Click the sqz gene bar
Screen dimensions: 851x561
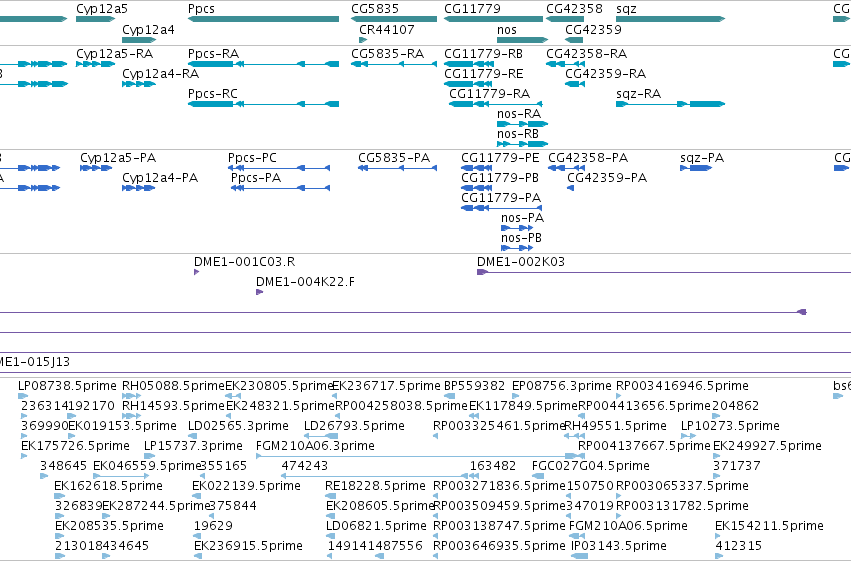pos(670,19)
